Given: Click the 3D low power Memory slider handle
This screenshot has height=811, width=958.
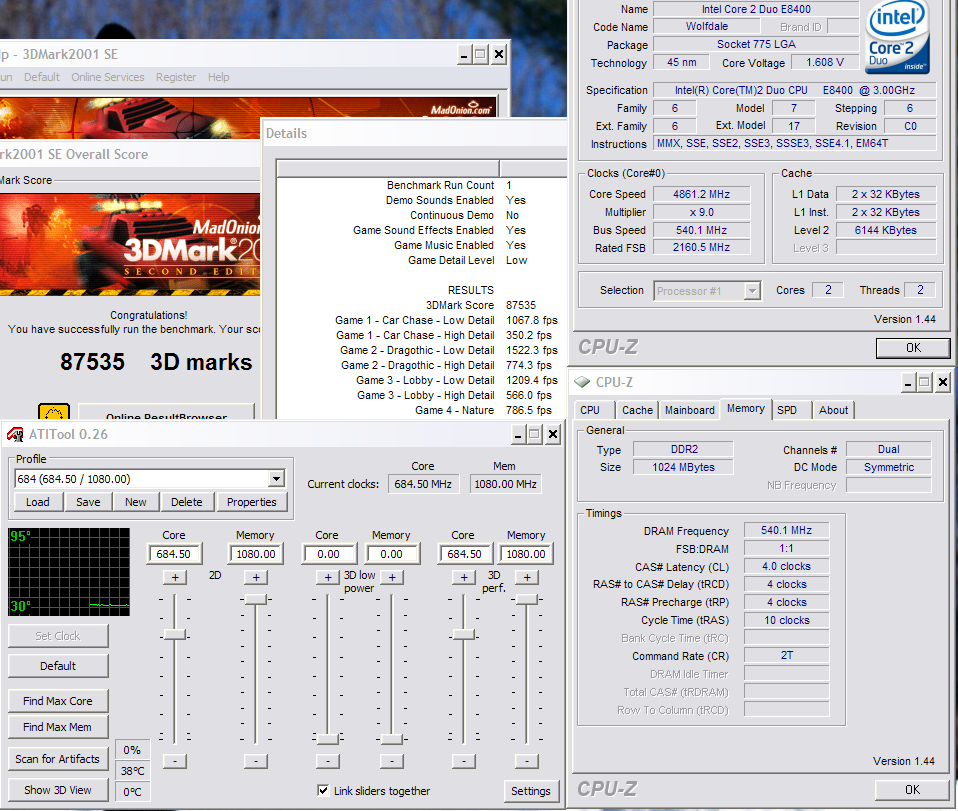Looking at the screenshot, I should click(x=392, y=738).
